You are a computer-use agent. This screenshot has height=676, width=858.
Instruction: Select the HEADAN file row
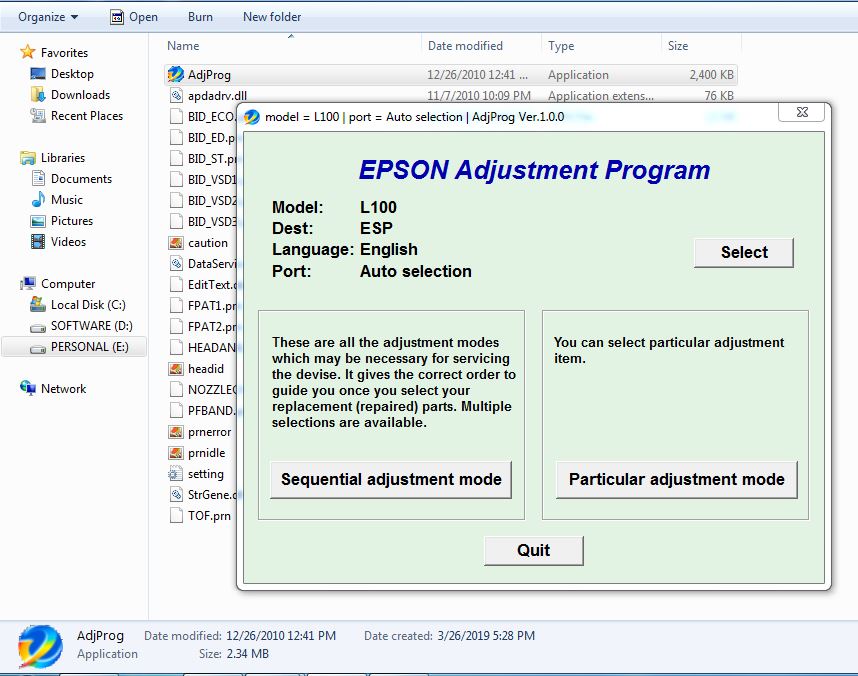[x=201, y=348]
